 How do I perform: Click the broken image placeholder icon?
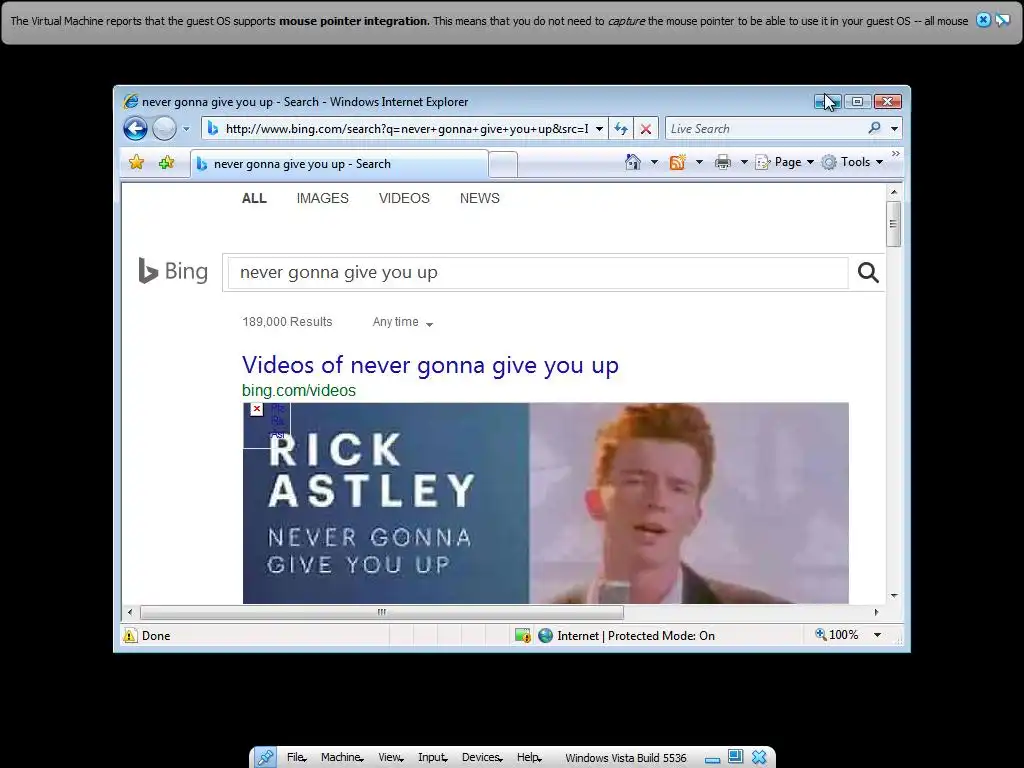coord(257,409)
